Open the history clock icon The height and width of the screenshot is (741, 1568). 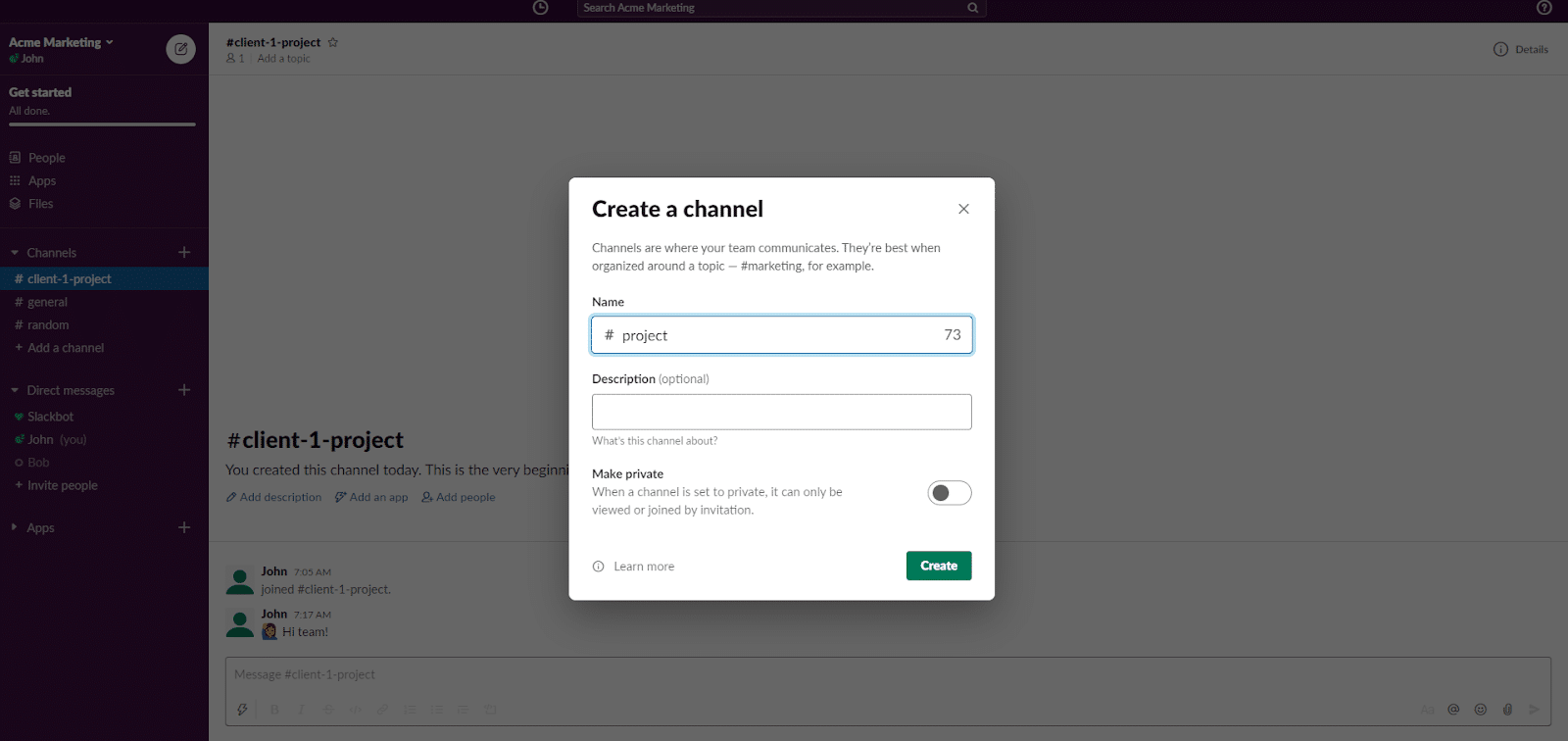click(x=540, y=8)
